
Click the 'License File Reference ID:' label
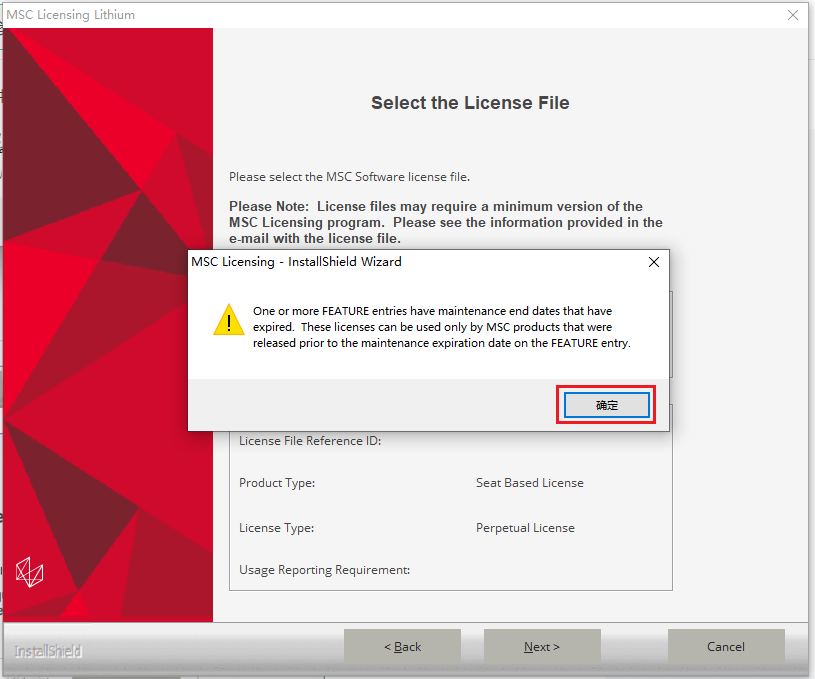tap(310, 441)
